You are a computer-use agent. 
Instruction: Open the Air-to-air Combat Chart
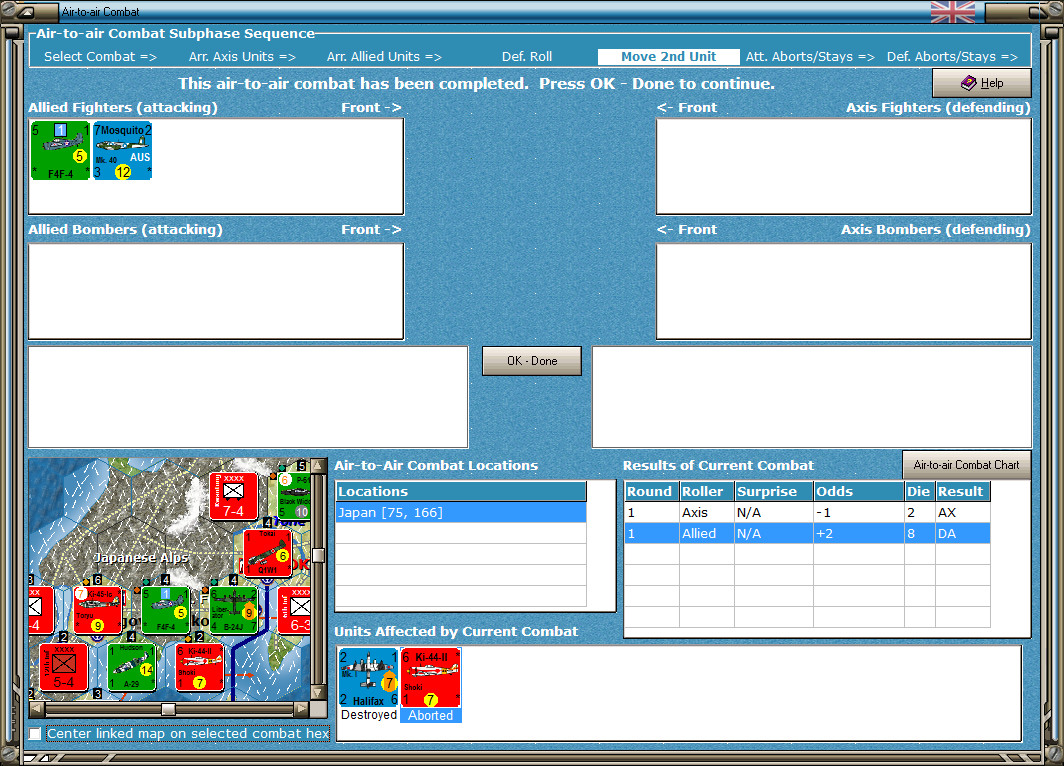(x=966, y=465)
